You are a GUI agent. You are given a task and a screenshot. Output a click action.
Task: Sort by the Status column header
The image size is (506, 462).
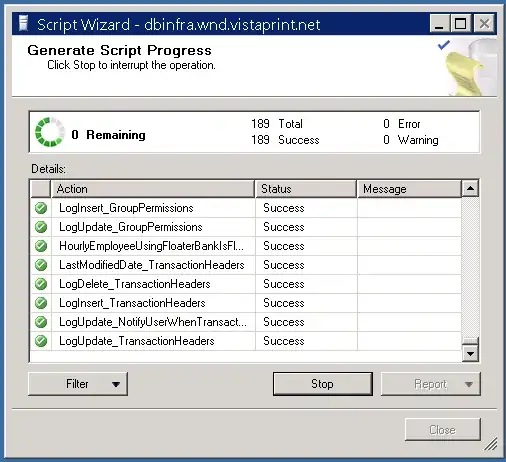306,189
